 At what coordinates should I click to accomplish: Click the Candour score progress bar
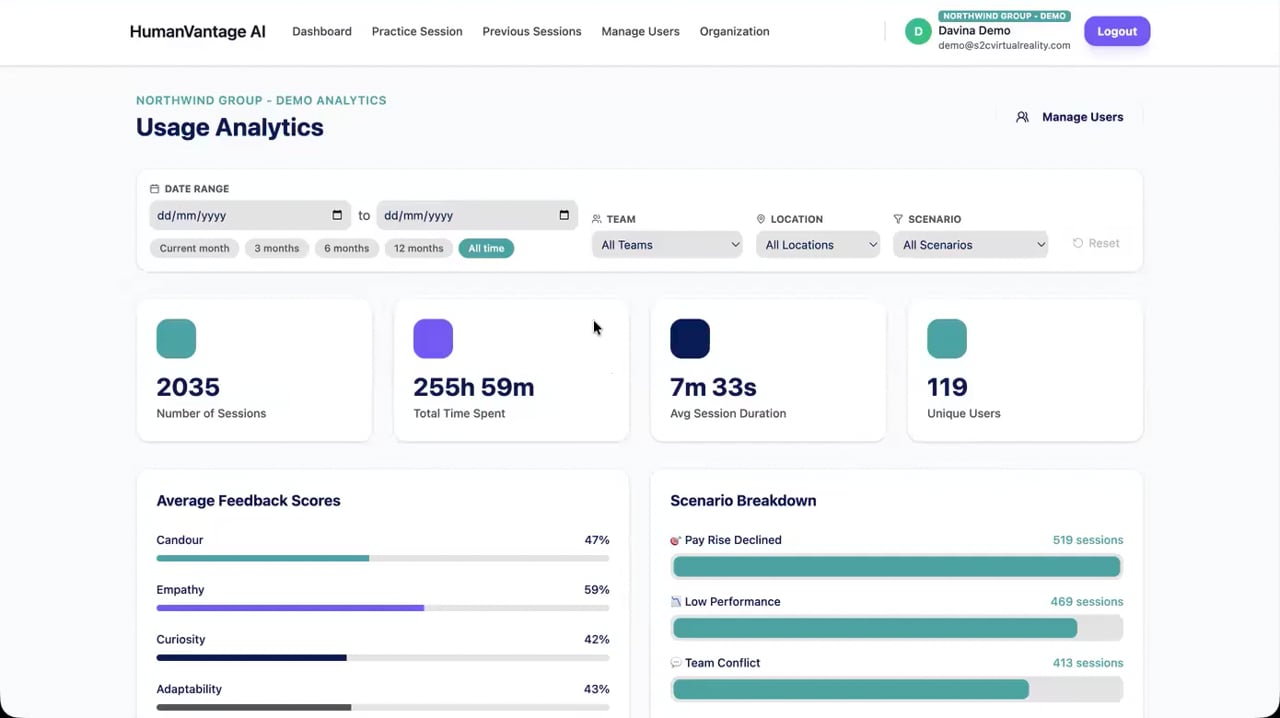click(x=383, y=558)
